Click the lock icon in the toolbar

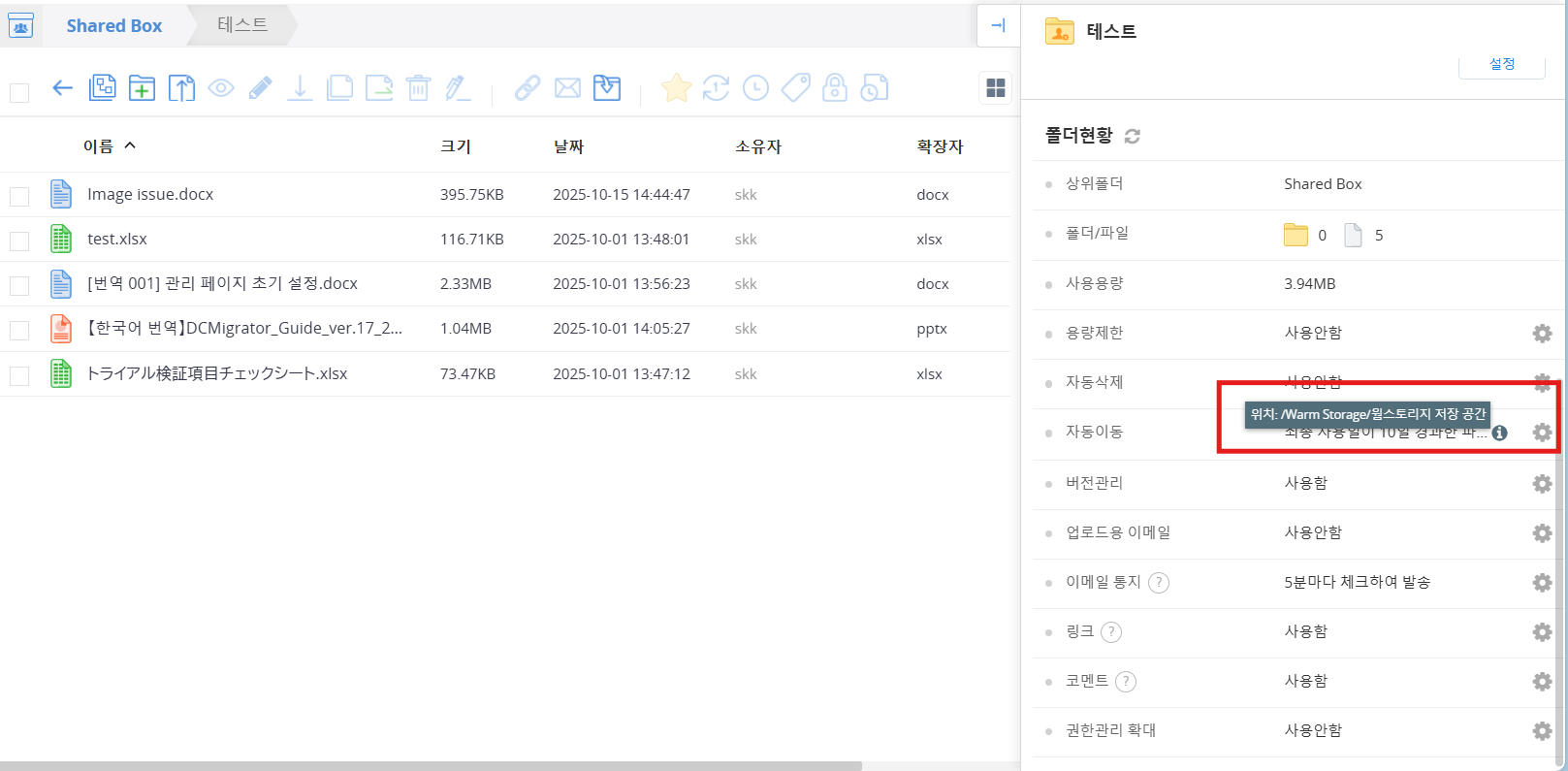pyautogui.click(x=834, y=88)
